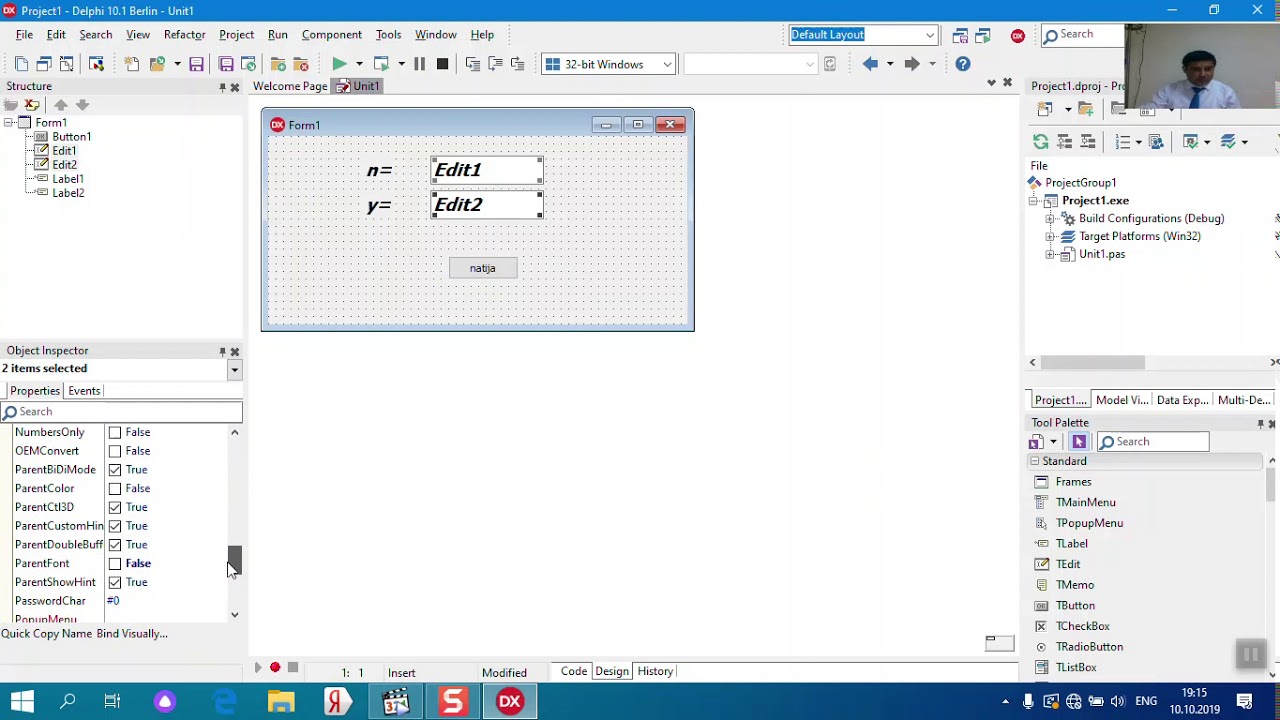Click Step Over debugging icon
Screen dimensions: 1280x720
click(495, 64)
